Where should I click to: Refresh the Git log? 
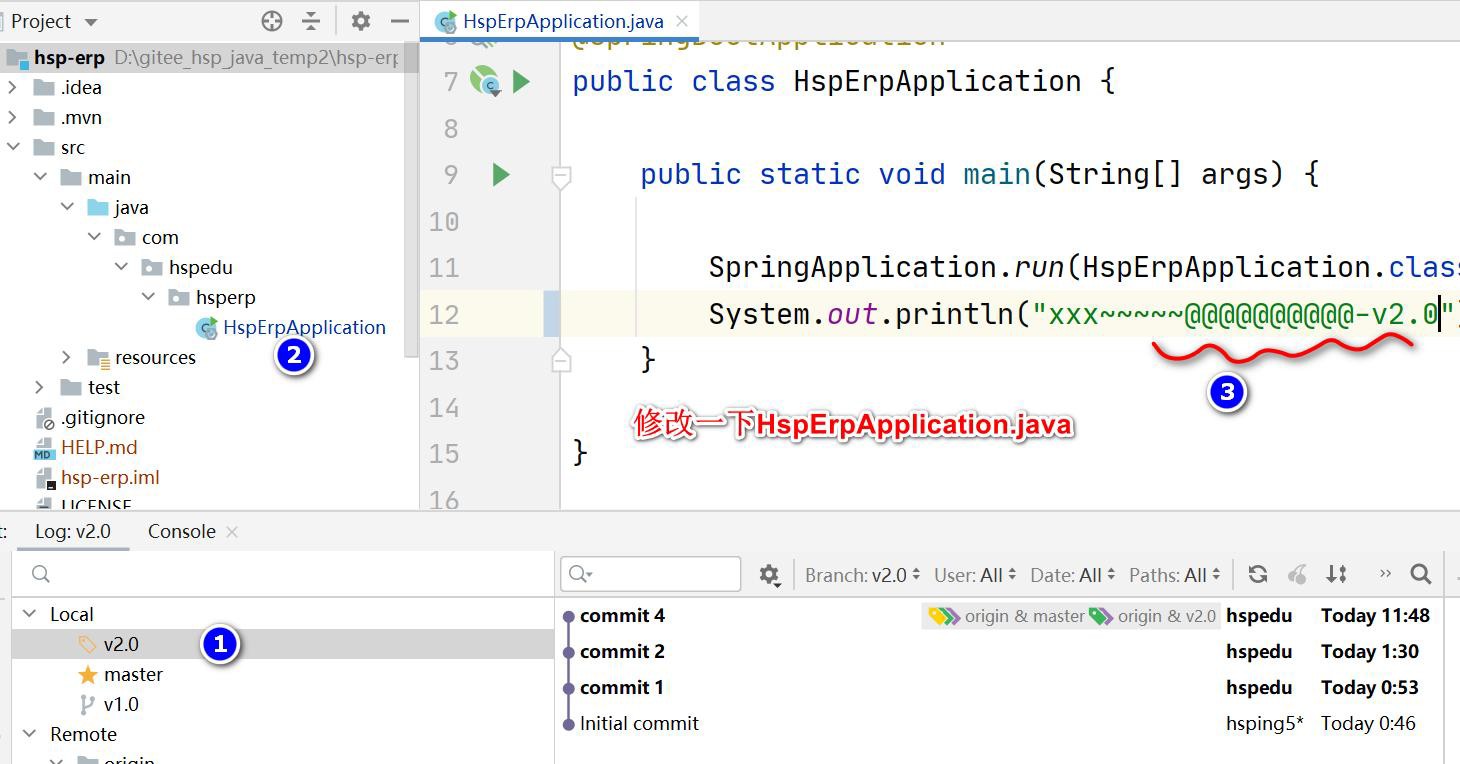1258,574
